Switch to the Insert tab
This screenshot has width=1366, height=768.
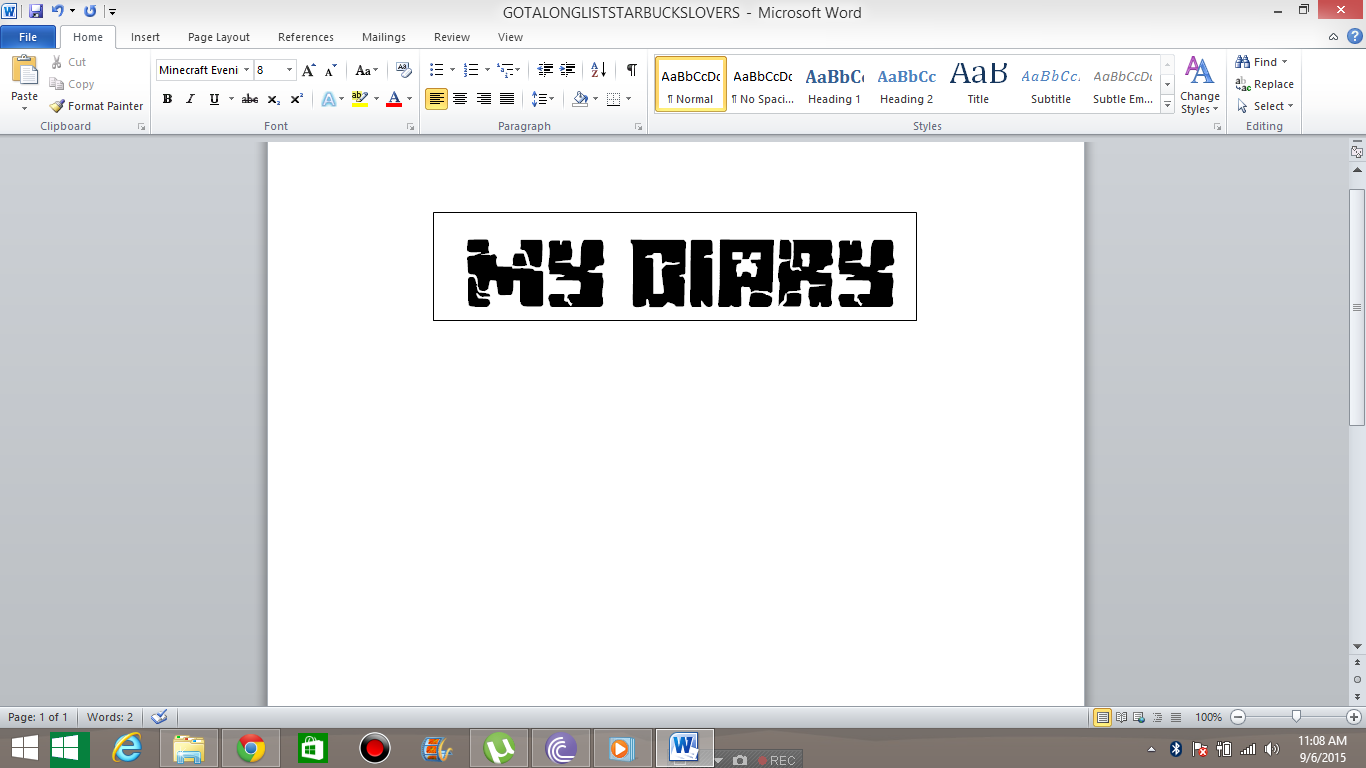click(x=145, y=37)
